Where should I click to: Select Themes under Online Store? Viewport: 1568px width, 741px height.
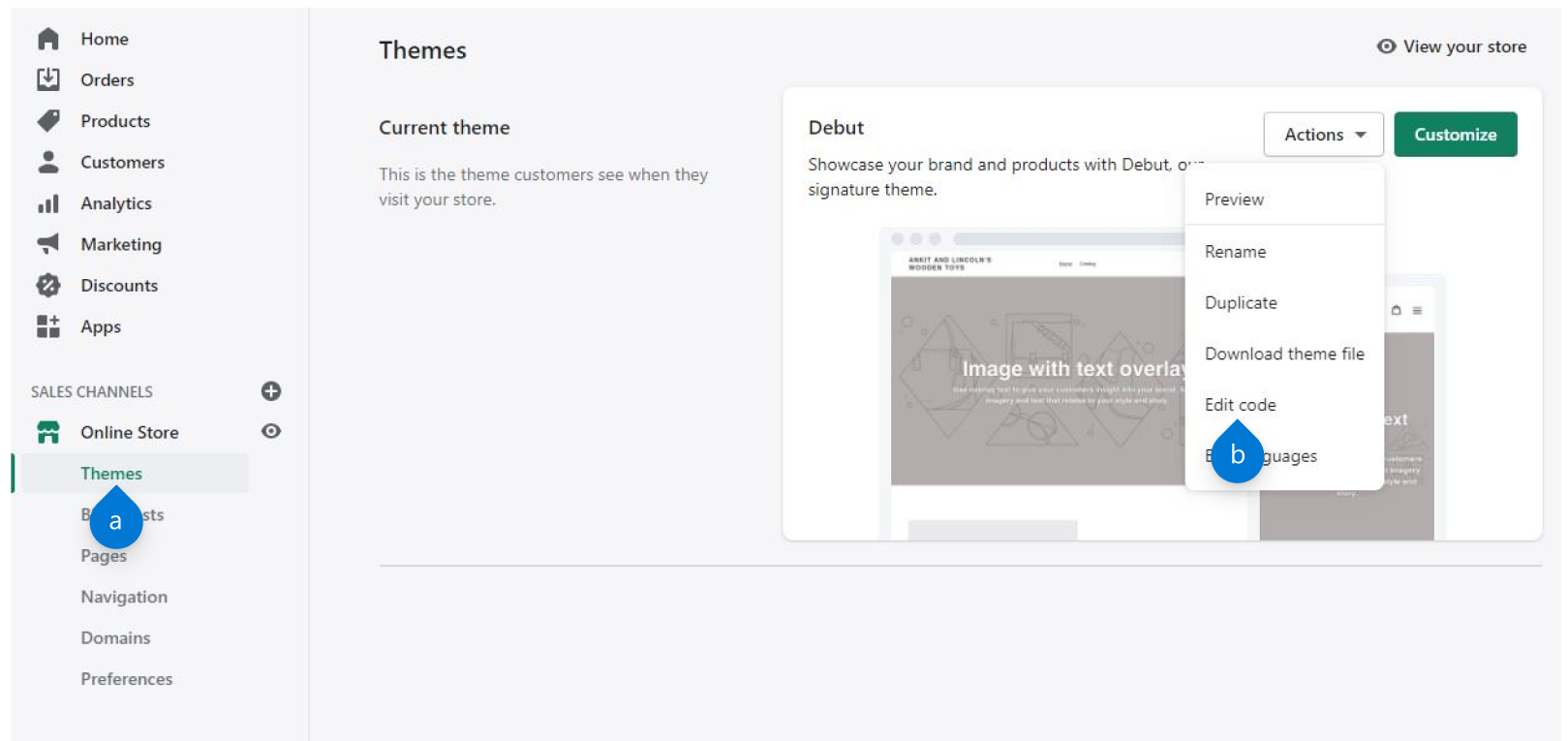tap(111, 474)
